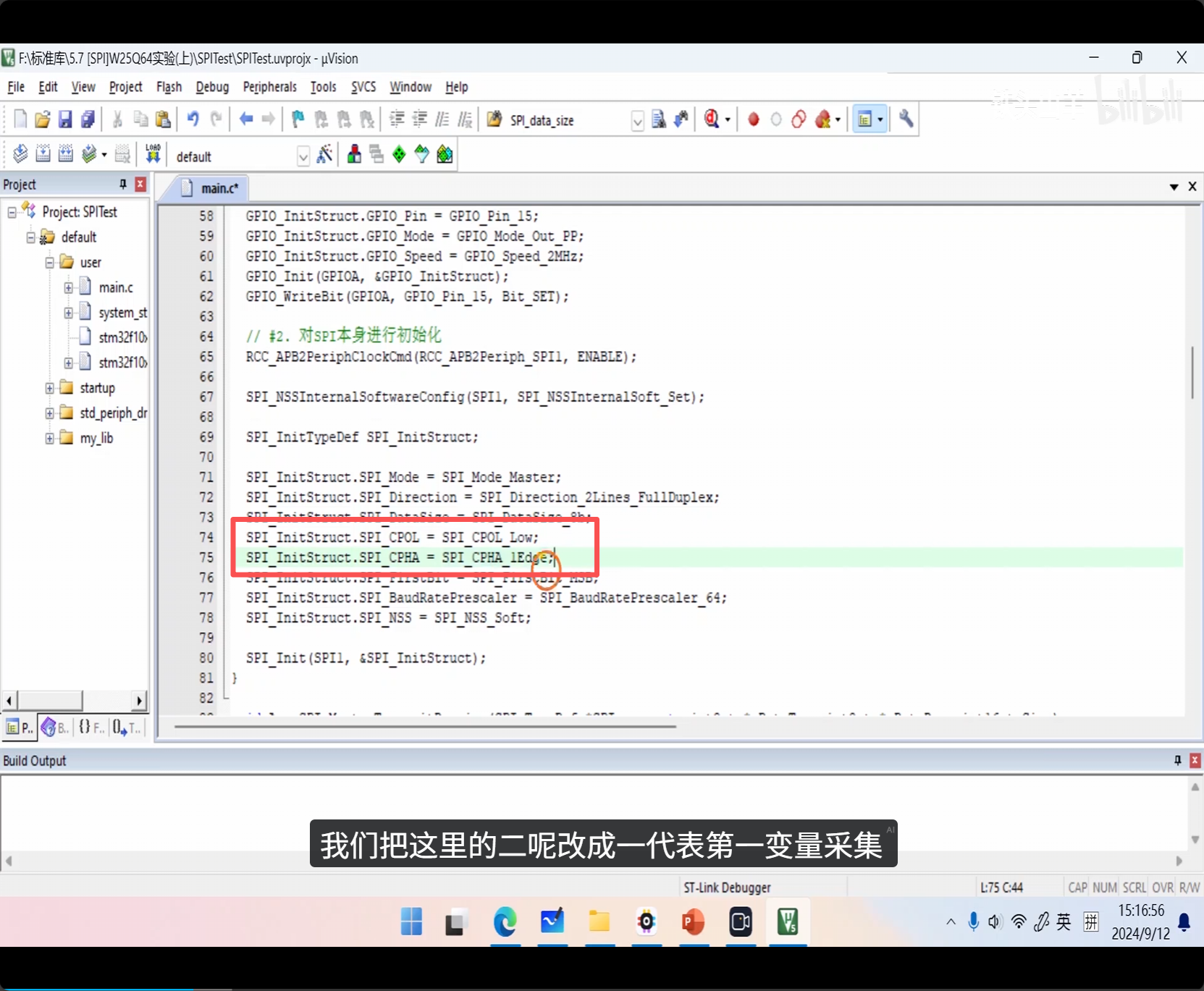The image size is (1204, 991).
Task: Open the Project menu
Action: 126,87
